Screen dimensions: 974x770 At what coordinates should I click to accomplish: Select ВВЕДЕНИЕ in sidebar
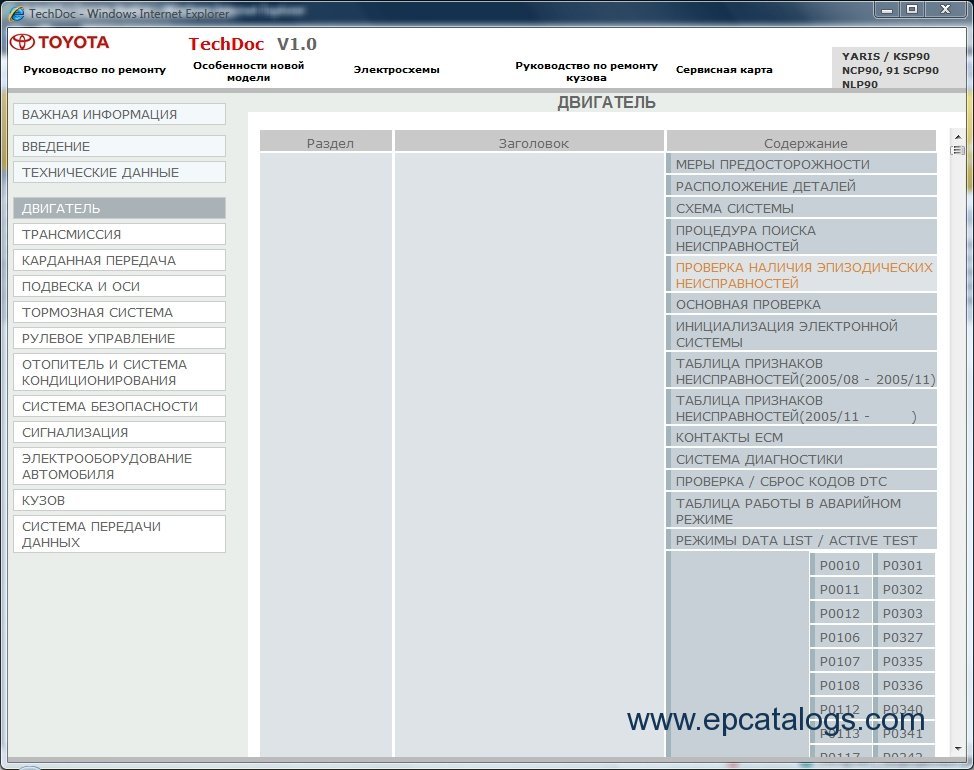point(119,147)
